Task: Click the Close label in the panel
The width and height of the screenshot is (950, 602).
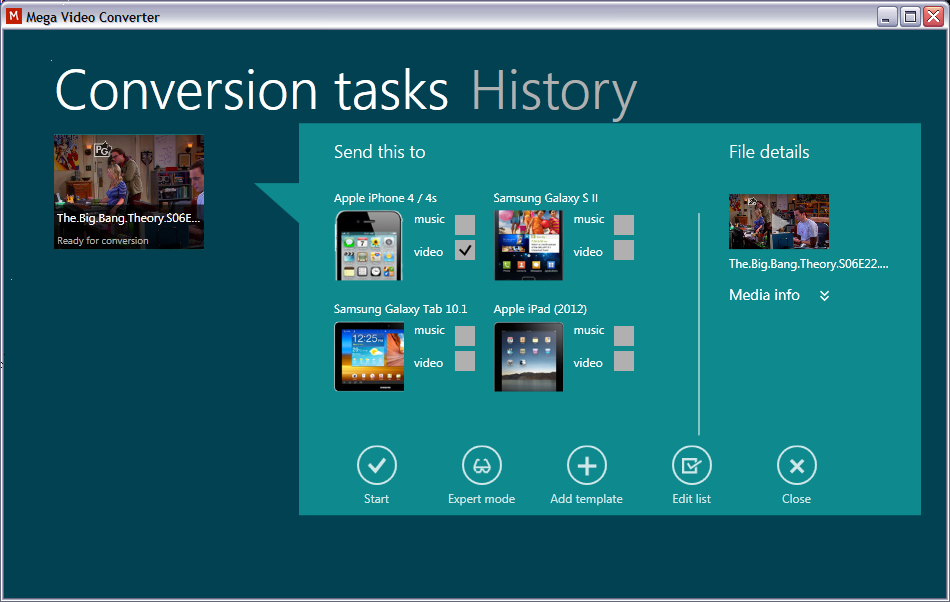Action: pyautogui.click(x=796, y=499)
